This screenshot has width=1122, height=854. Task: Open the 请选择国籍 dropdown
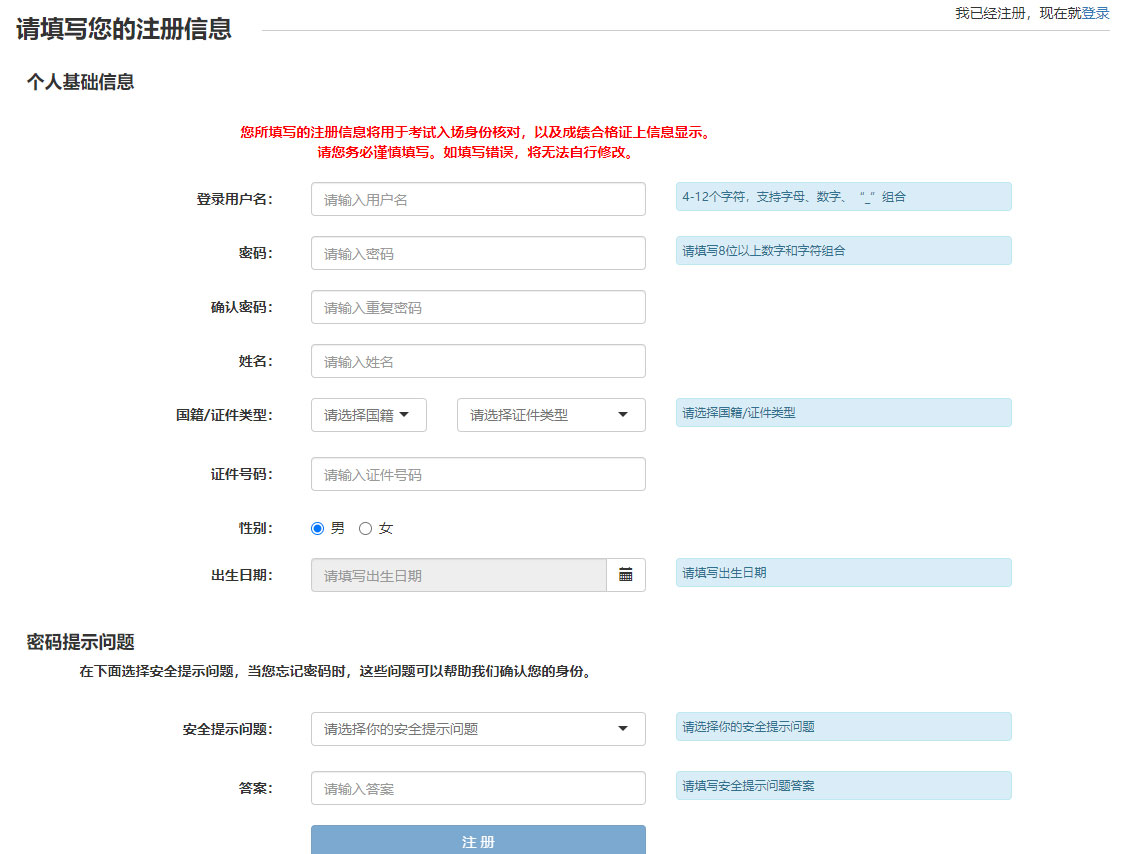[x=368, y=414]
